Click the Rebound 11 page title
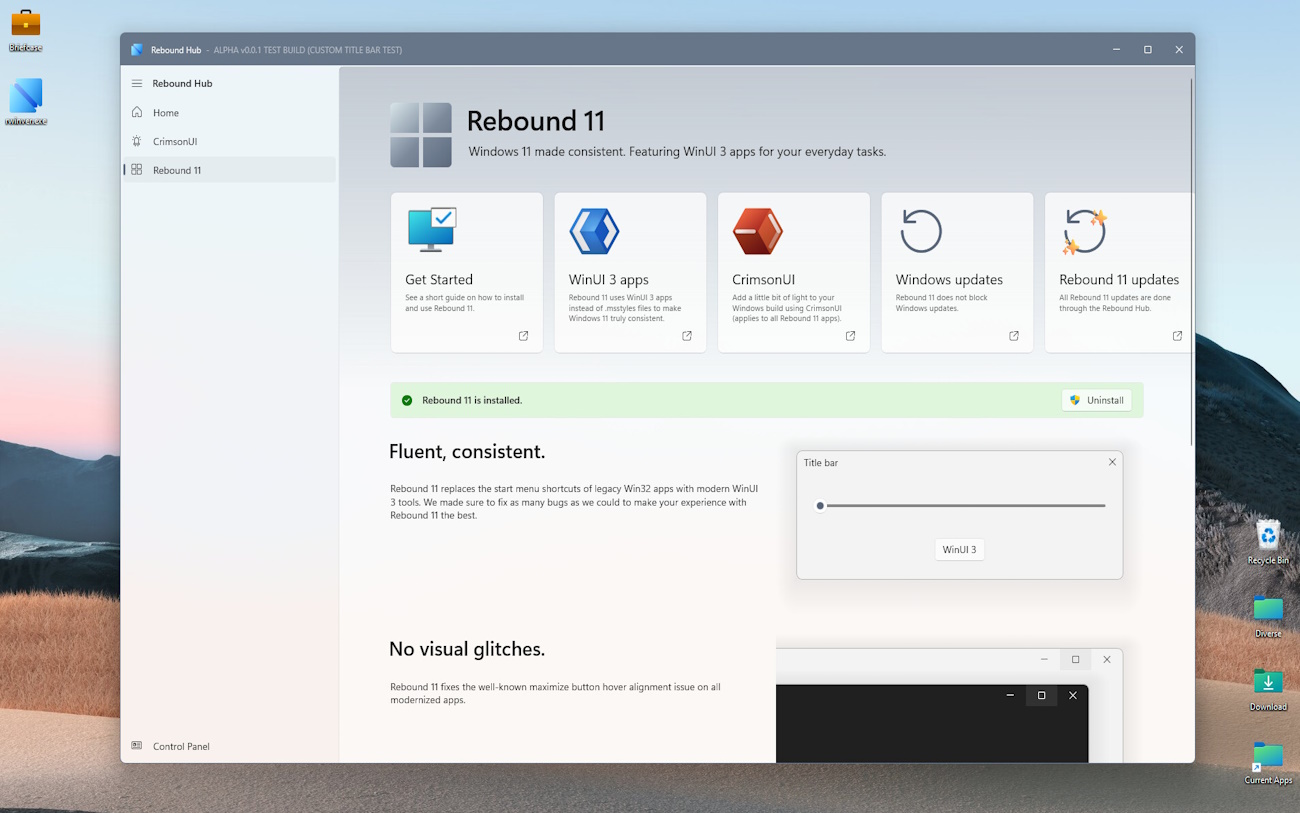1300x813 pixels. point(536,121)
